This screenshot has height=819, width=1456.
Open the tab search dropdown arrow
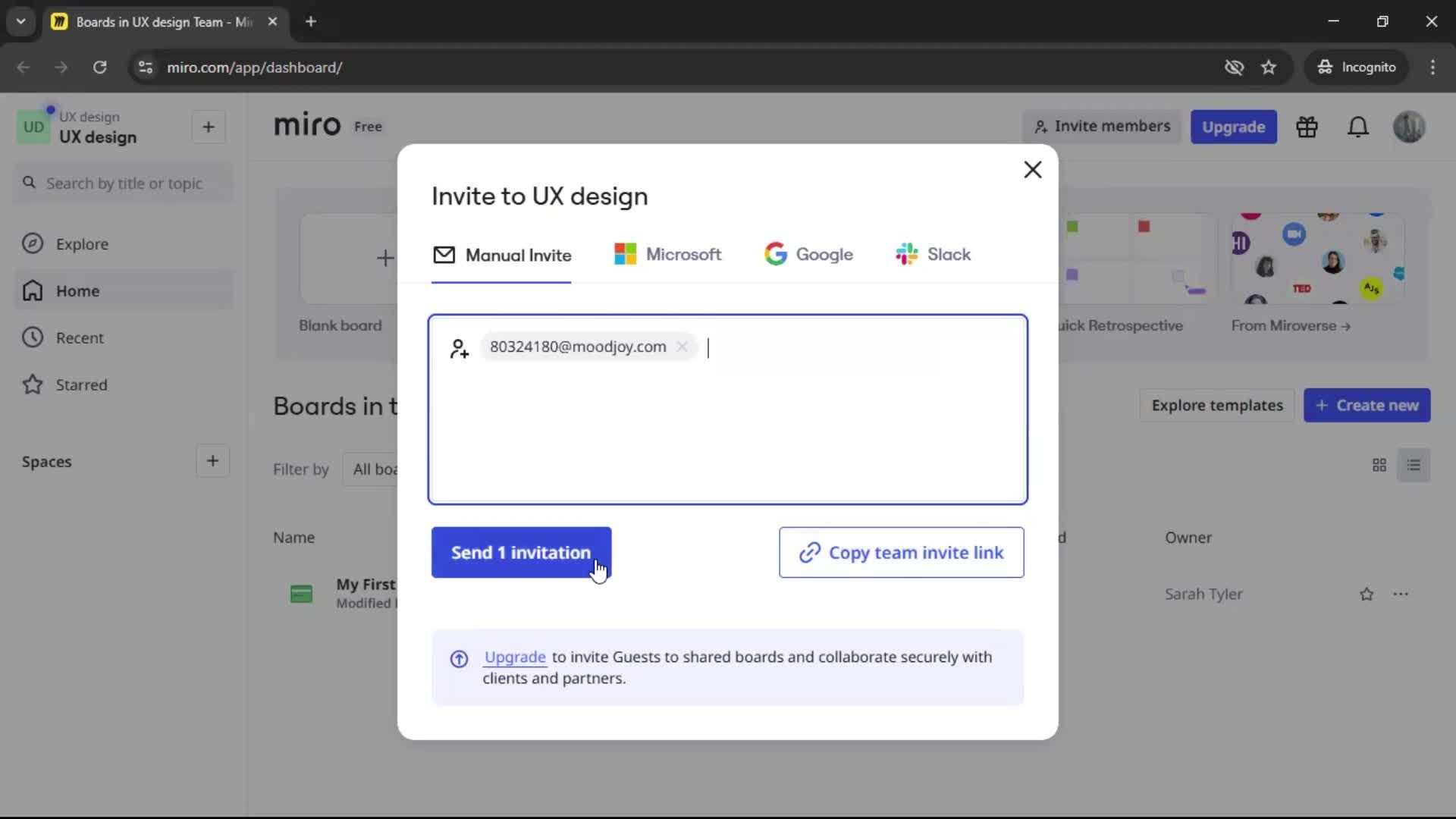[20, 22]
